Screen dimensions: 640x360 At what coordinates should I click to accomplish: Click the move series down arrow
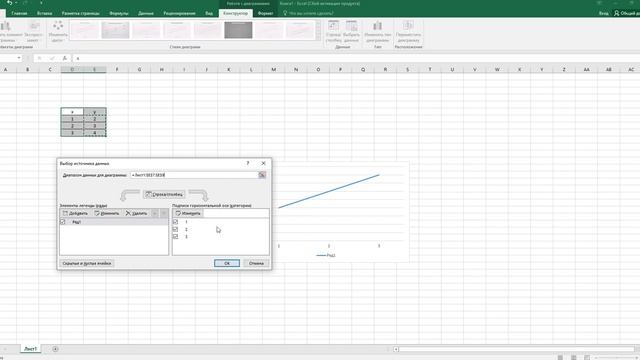click(x=164, y=213)
